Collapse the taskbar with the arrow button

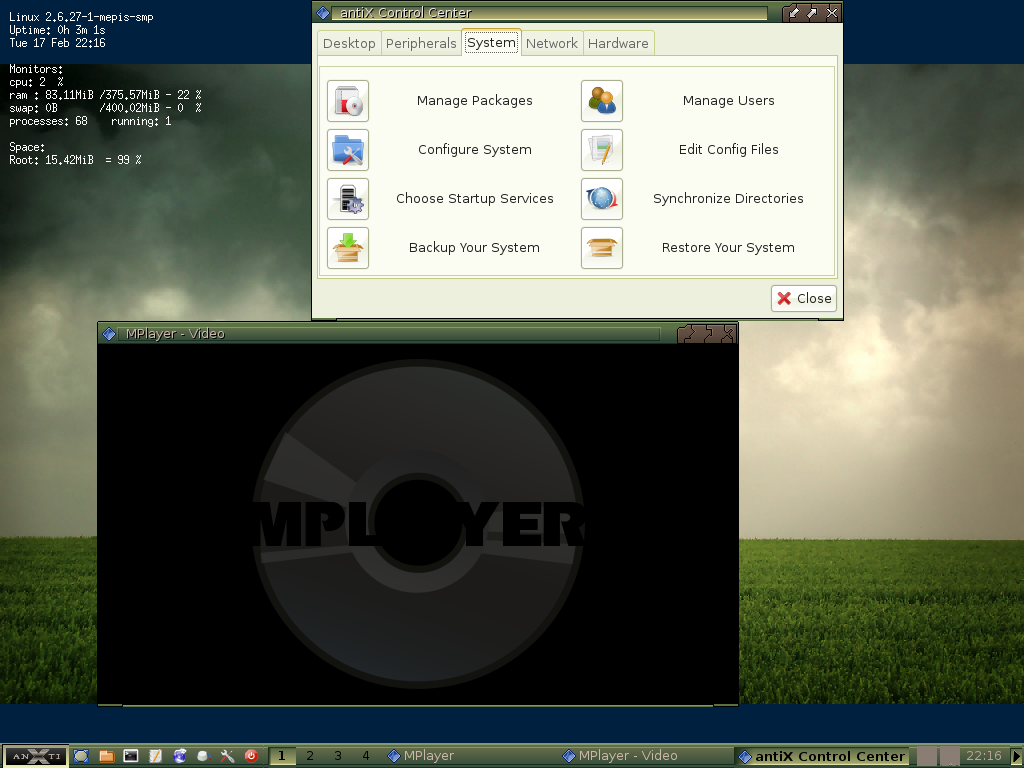(1016, 756)
